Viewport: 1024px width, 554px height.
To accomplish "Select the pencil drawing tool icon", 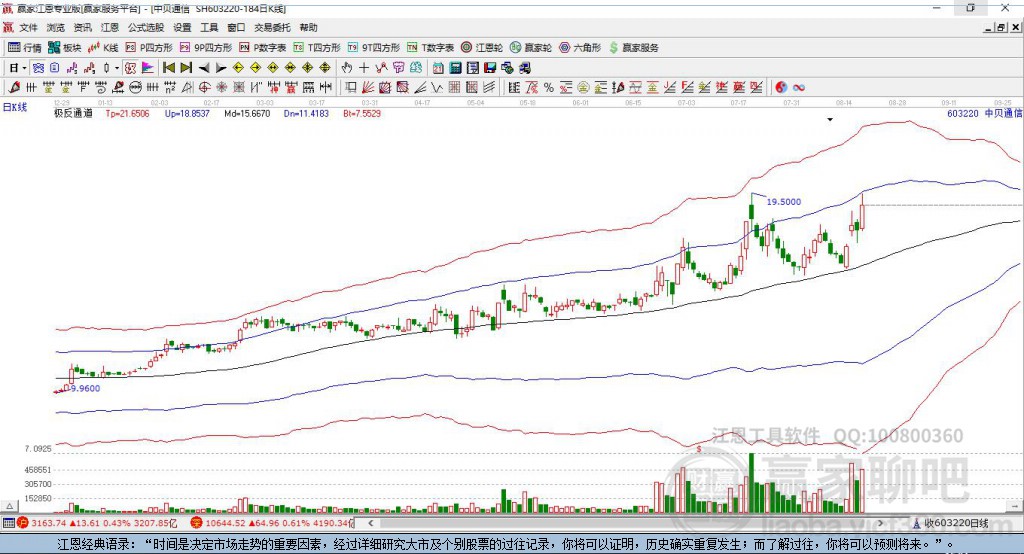I will coord(14,88).
